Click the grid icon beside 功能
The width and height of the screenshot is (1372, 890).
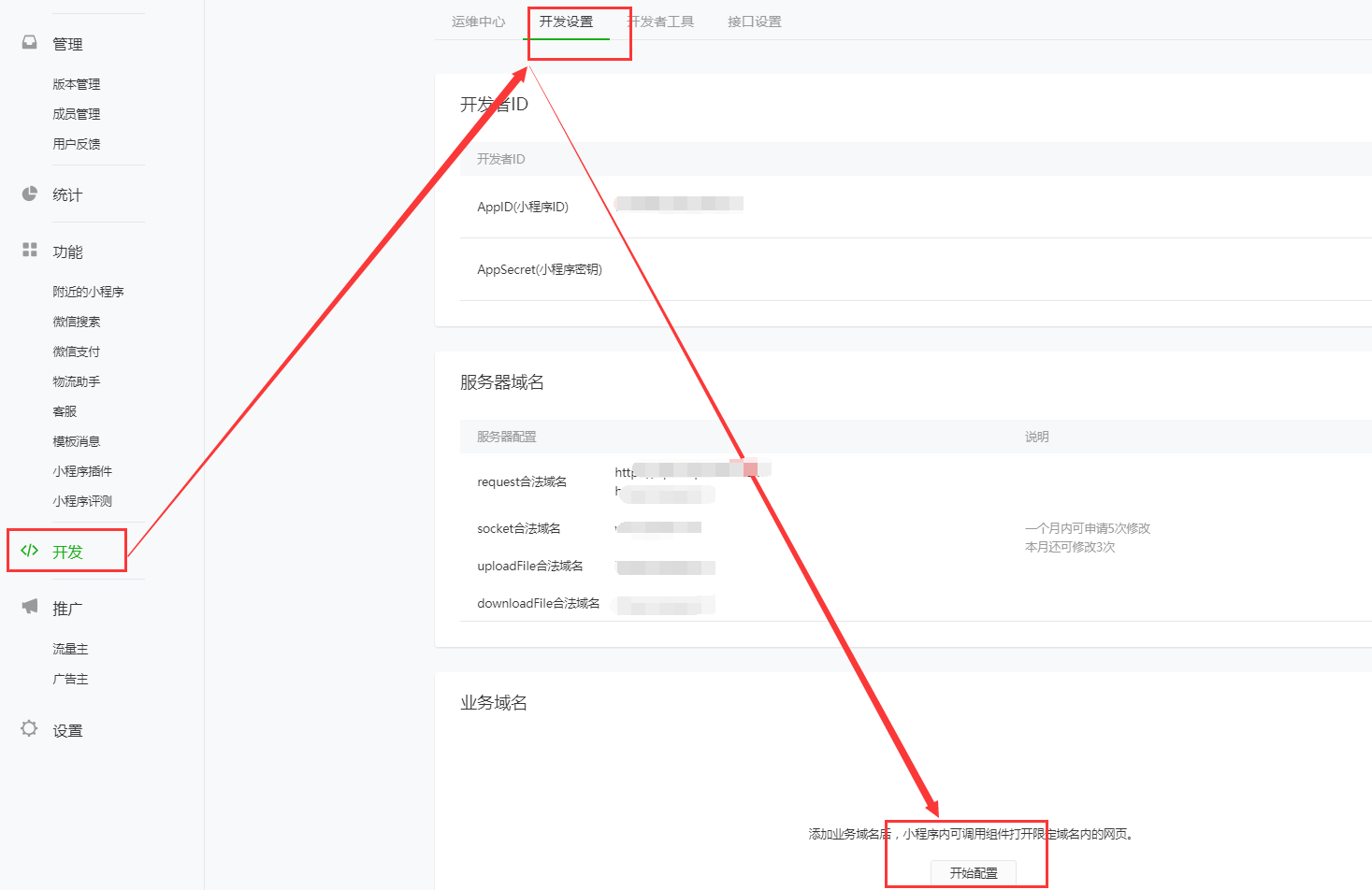click(30, 251)
